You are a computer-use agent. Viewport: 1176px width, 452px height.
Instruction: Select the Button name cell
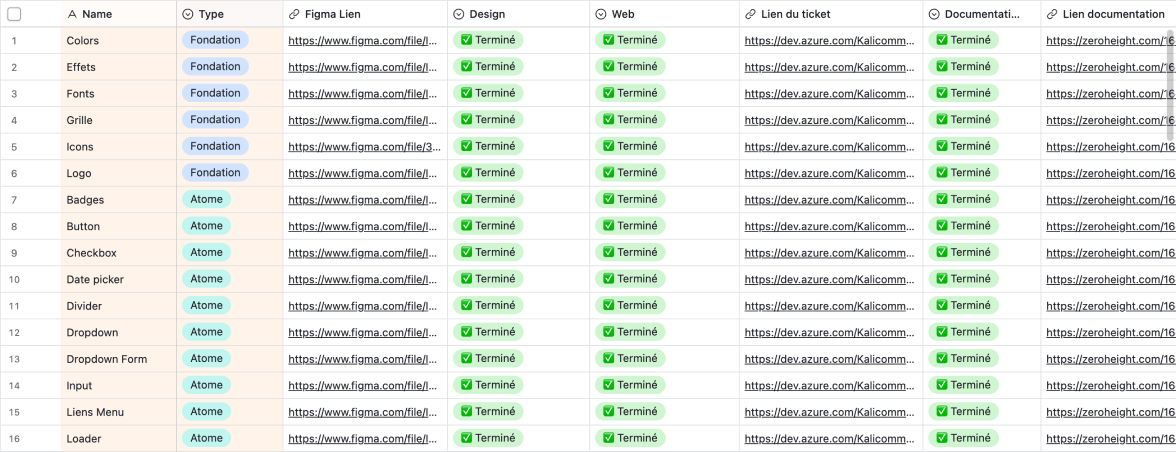(118, 226)
